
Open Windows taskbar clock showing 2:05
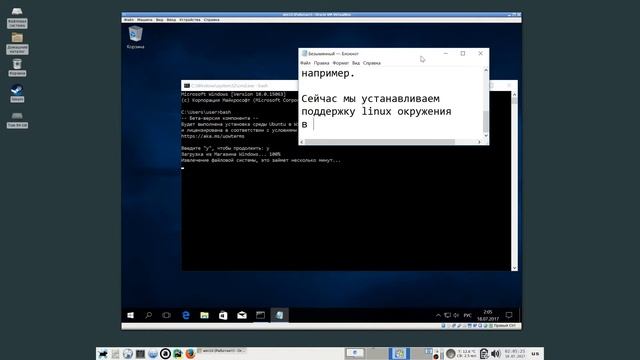488,315
